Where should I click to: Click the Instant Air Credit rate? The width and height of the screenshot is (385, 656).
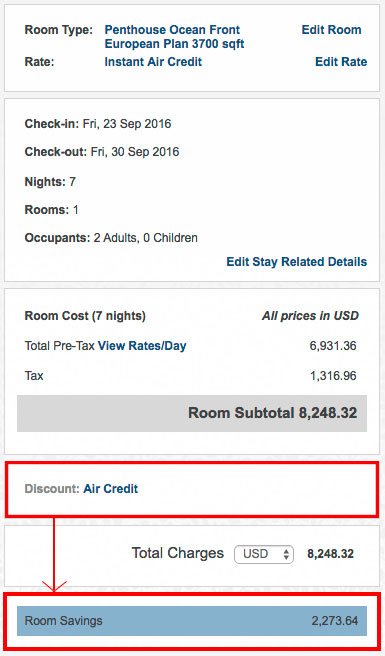tap(153, 62)
